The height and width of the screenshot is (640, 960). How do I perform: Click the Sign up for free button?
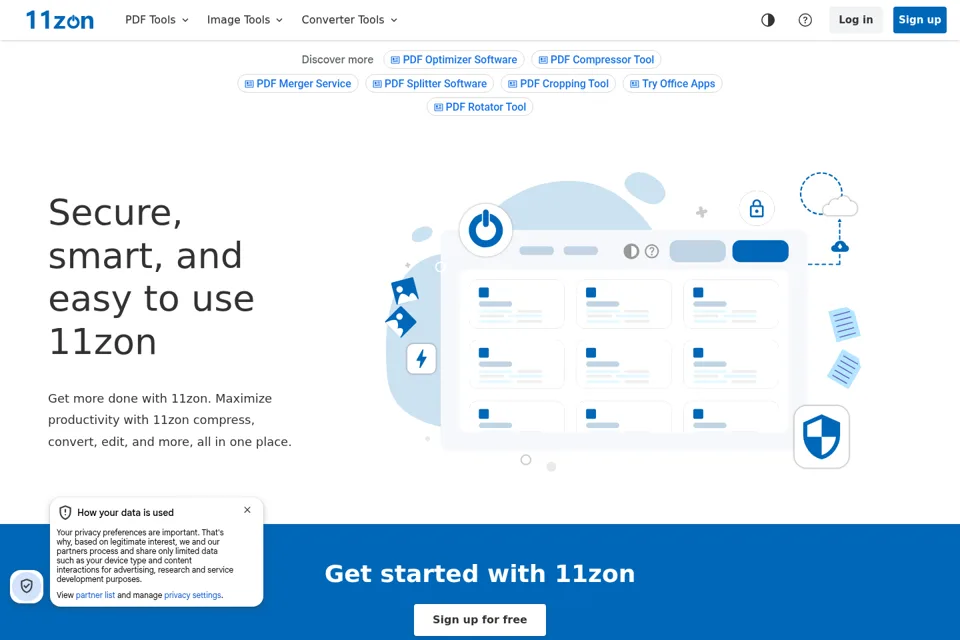pos(479,619)
